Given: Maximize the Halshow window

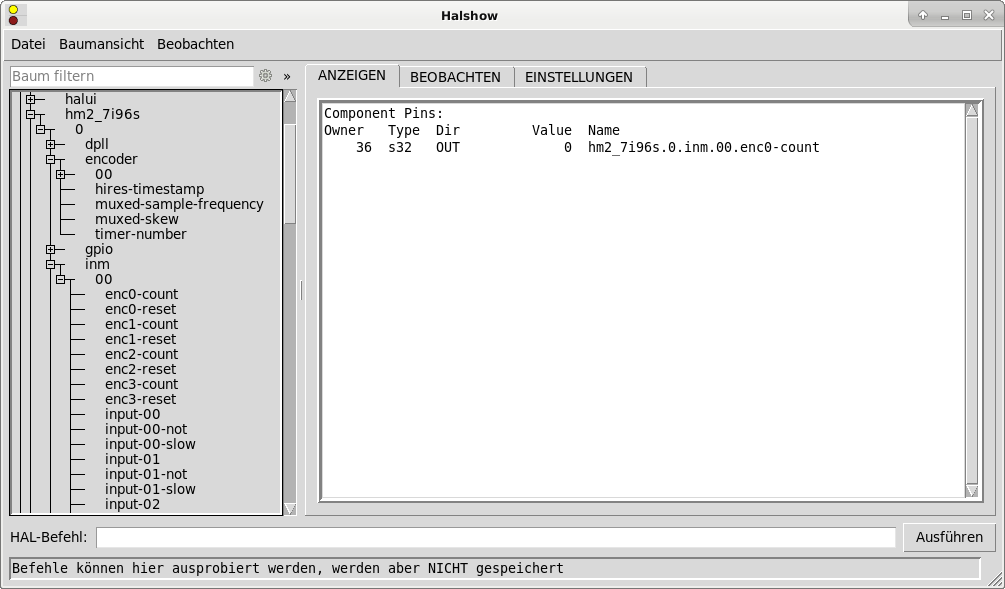Looking at the screenshot, I should [x=967, y=15].
